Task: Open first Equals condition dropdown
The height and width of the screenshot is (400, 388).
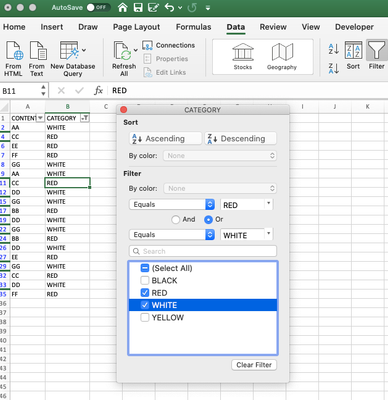Action: tap(171, 204)
